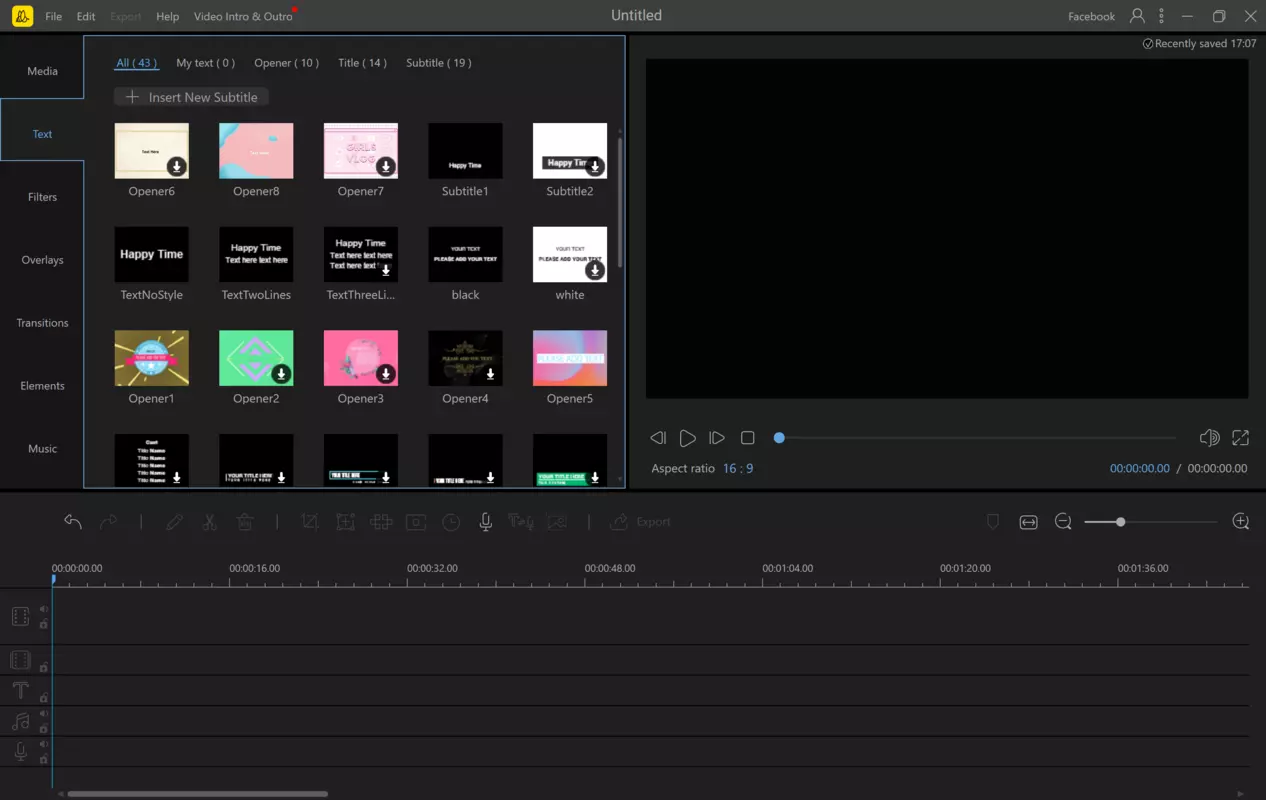Image resolution: width=1266 pixels, height=800 pixels.
Task: Click Insert New Subtitle button
Action: pyautogui.click(x=191, y=97)
